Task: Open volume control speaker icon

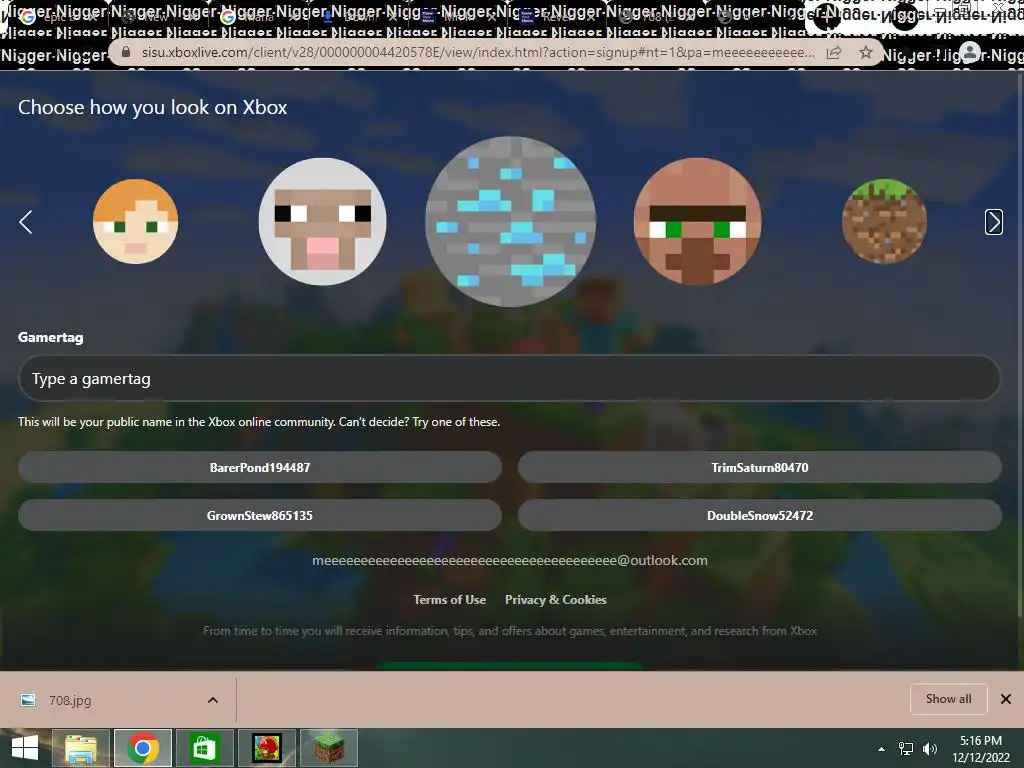Action: click(930, 749)
